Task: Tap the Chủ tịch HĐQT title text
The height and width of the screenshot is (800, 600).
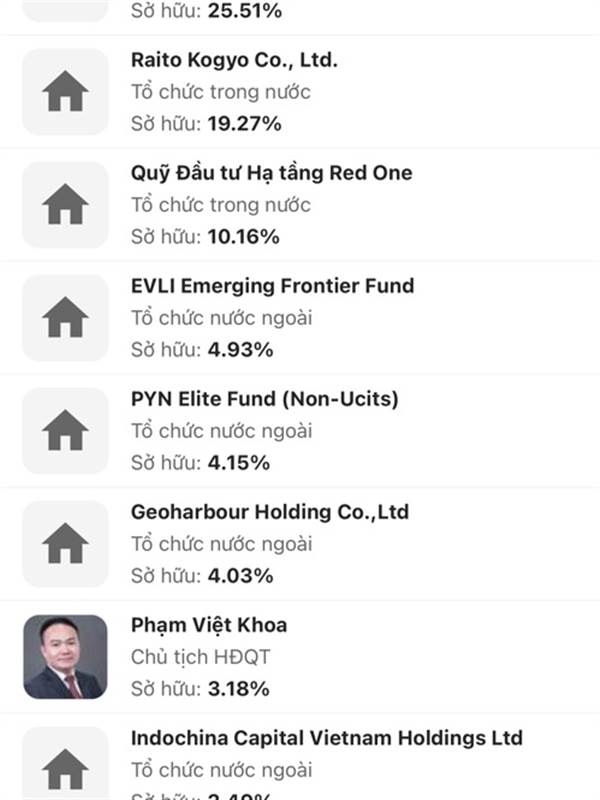Action: pyautogui.click(x=201, y=657)
